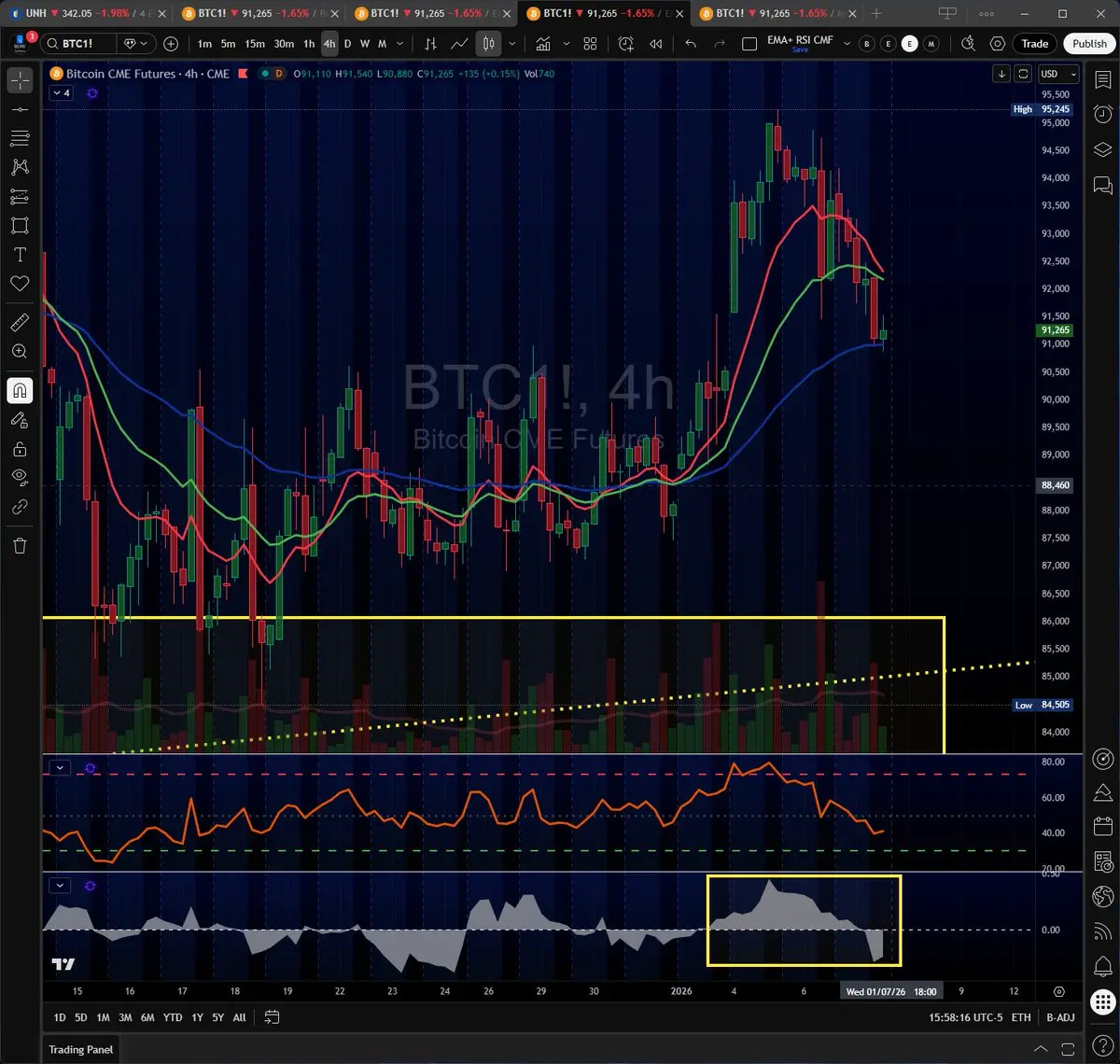The width and height of the screenshot is (1120, 1064).
Task: Show All data range
Action: (240, 1017)
